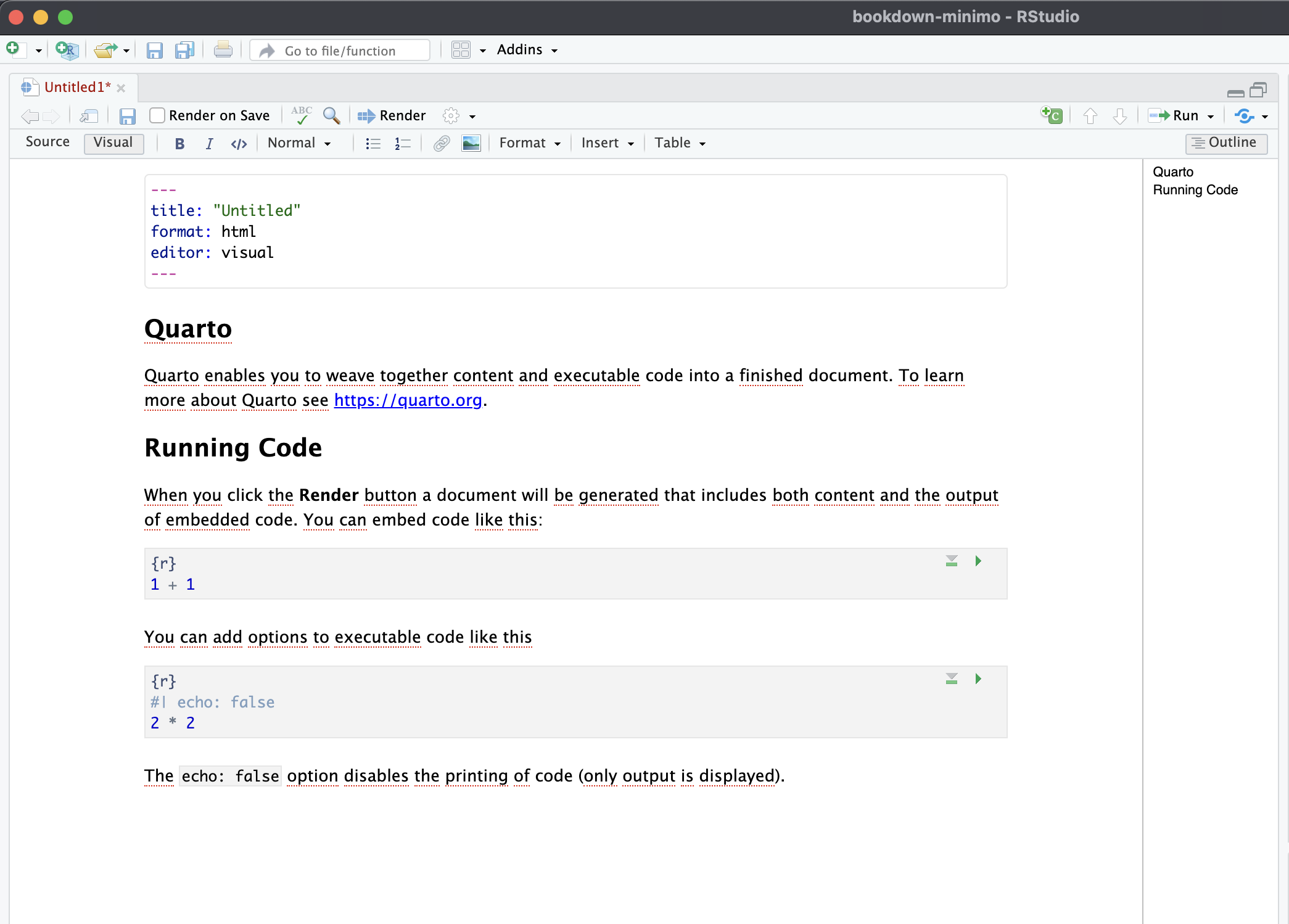Go to next section down arrow

1120,115
